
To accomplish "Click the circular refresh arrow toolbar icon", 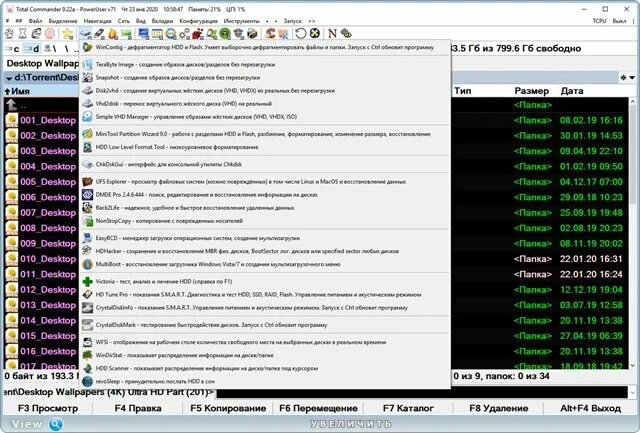I will (300, 33).
